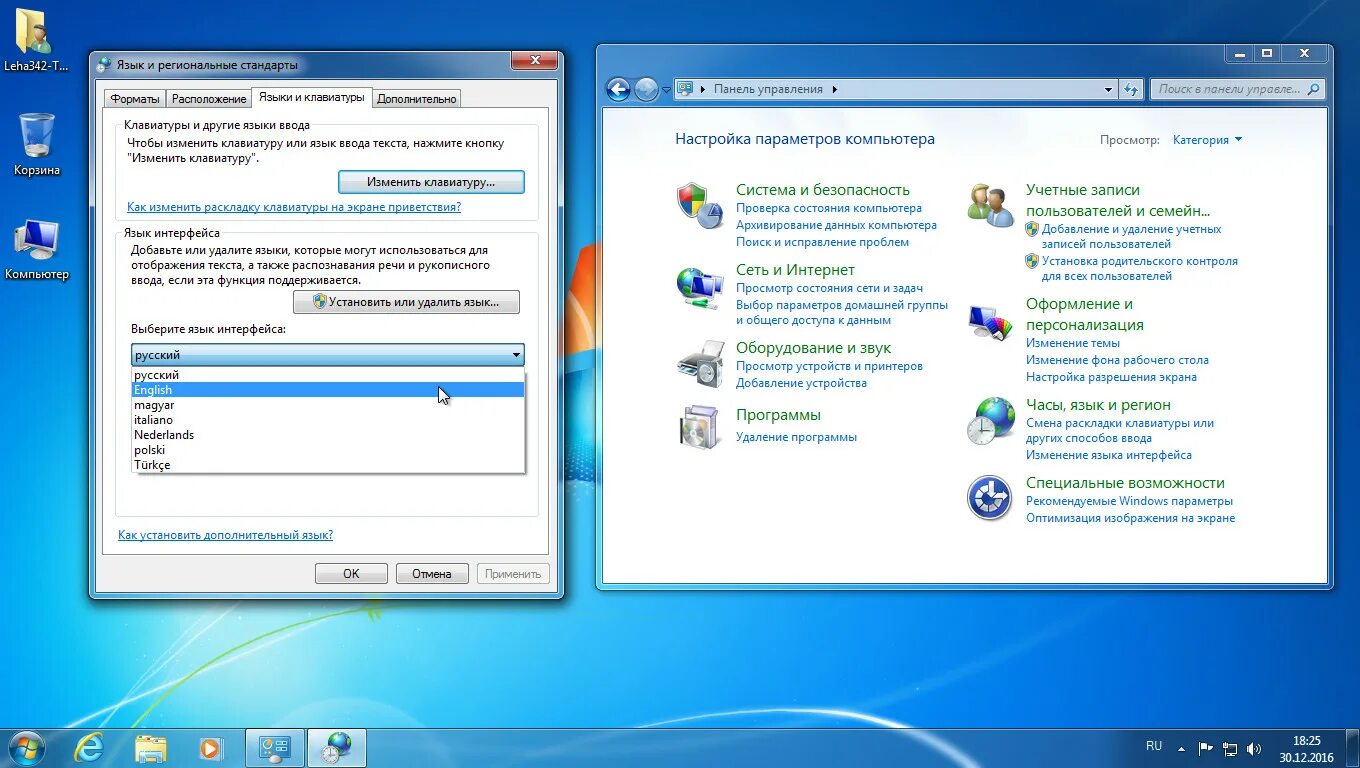Launch Internet Explorer from taskbar

click(89, 748)
